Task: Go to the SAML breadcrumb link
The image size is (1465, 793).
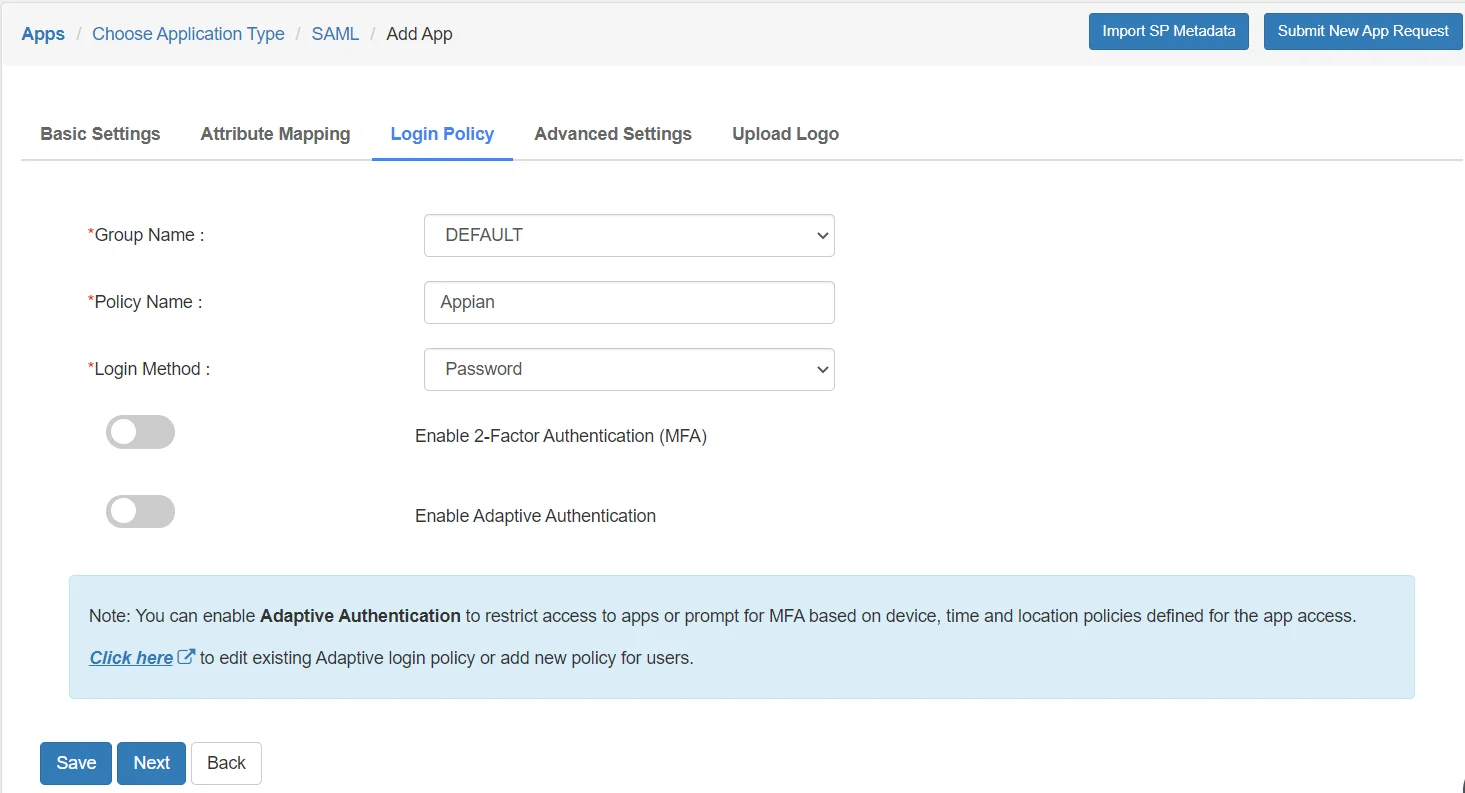Action: (x=335, y=34)
